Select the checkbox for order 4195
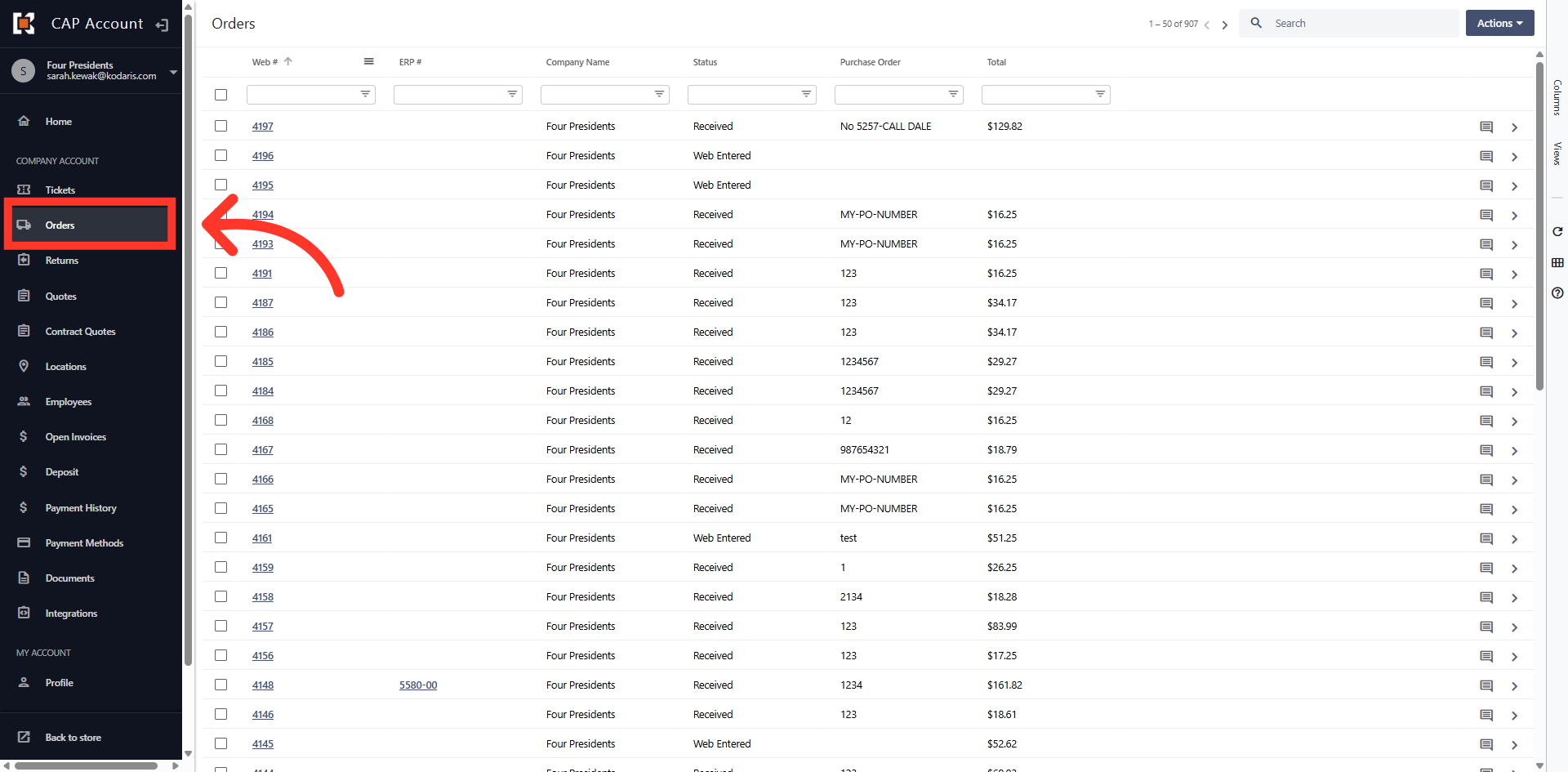The image size is (1568, 772). pyautogui.click(x=220, y=185)
